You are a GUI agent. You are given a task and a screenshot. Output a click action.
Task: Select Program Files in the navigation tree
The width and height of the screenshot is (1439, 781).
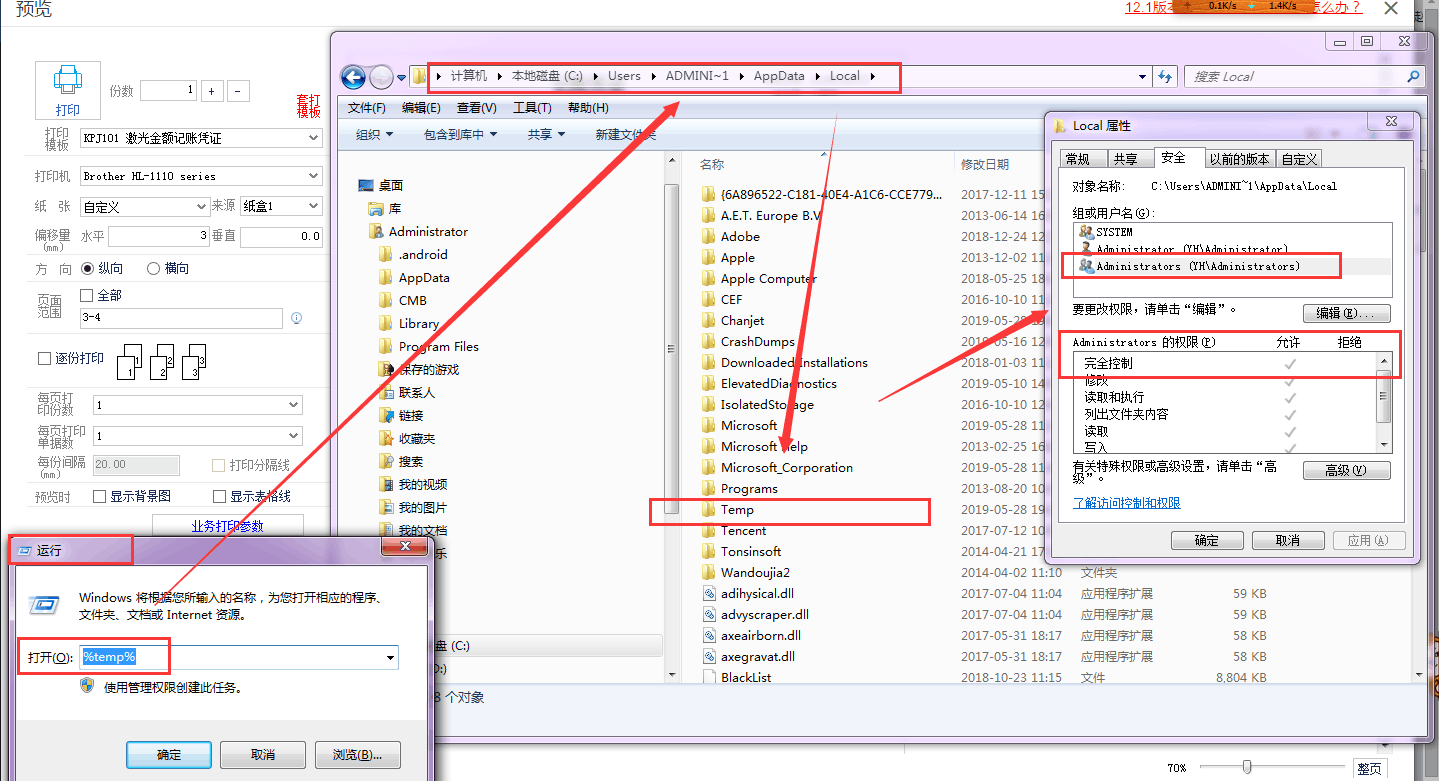tap(438, 347)
